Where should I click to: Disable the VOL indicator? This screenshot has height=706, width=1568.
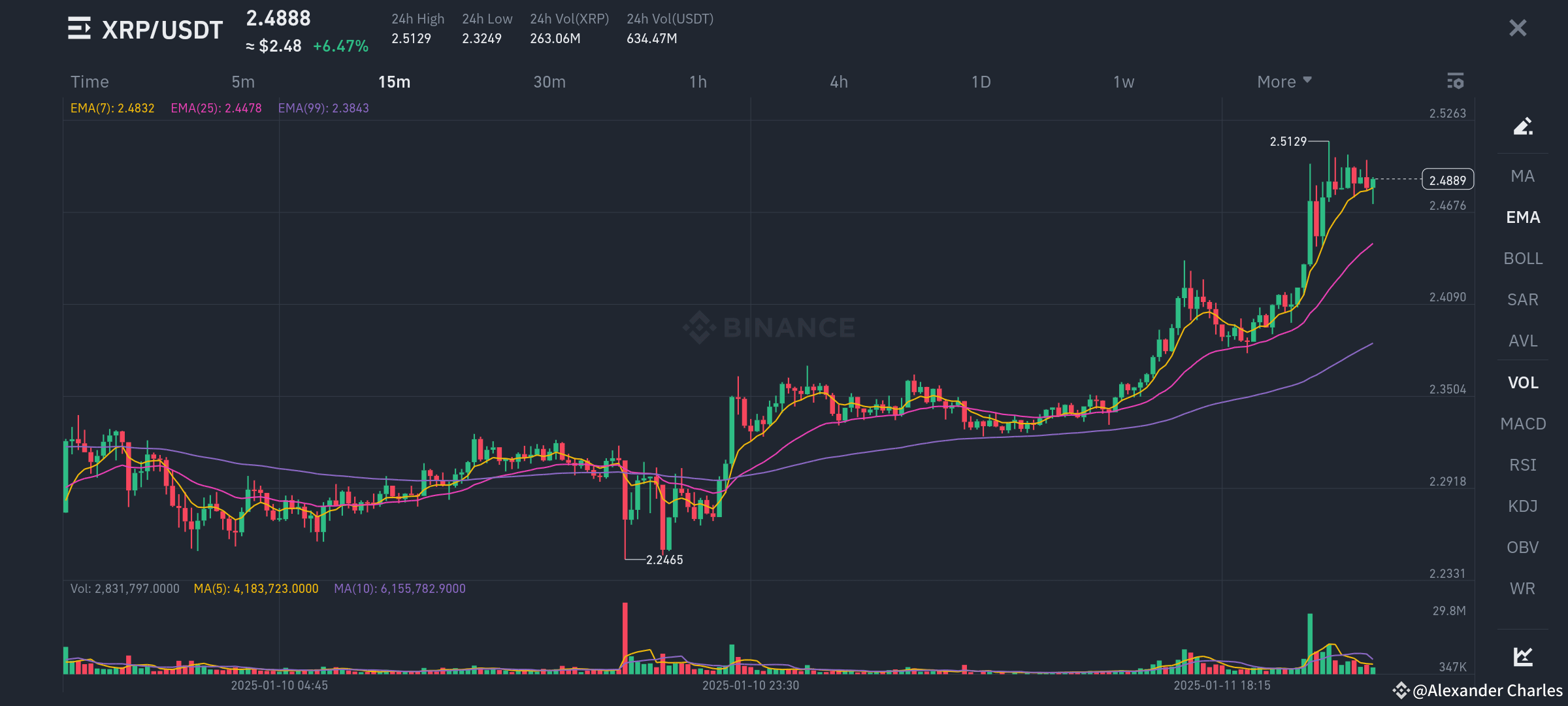pyautogui.click(x=1522, y=382)
